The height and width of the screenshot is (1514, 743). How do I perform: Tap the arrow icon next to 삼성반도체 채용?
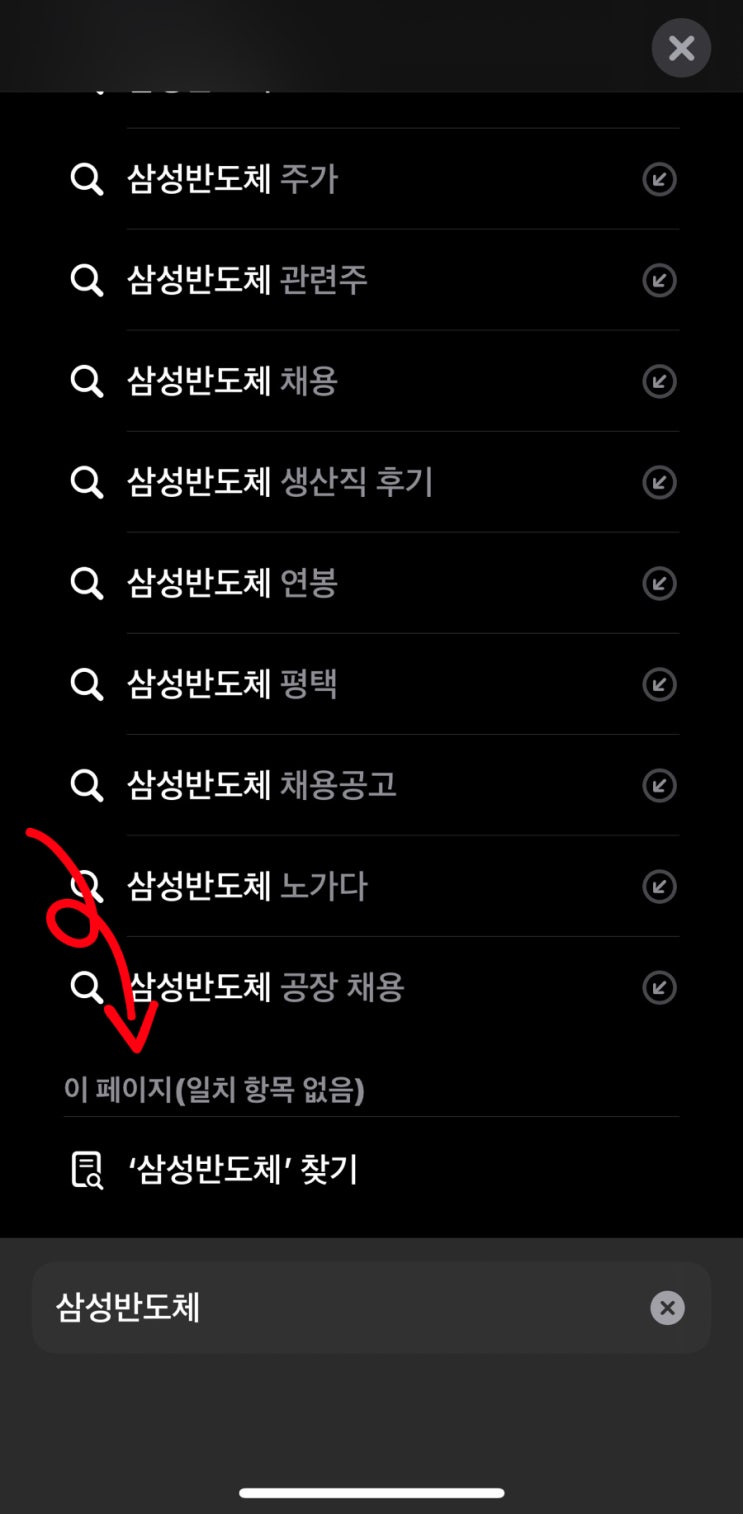[659, 382]
